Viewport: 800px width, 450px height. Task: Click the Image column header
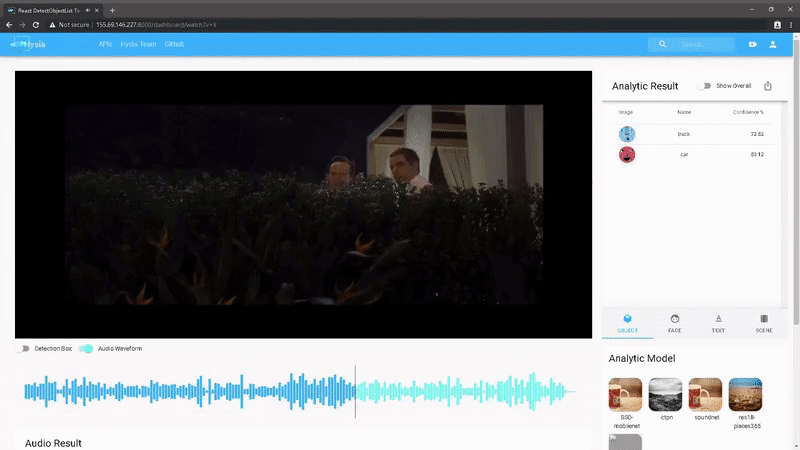coord(626,112)
